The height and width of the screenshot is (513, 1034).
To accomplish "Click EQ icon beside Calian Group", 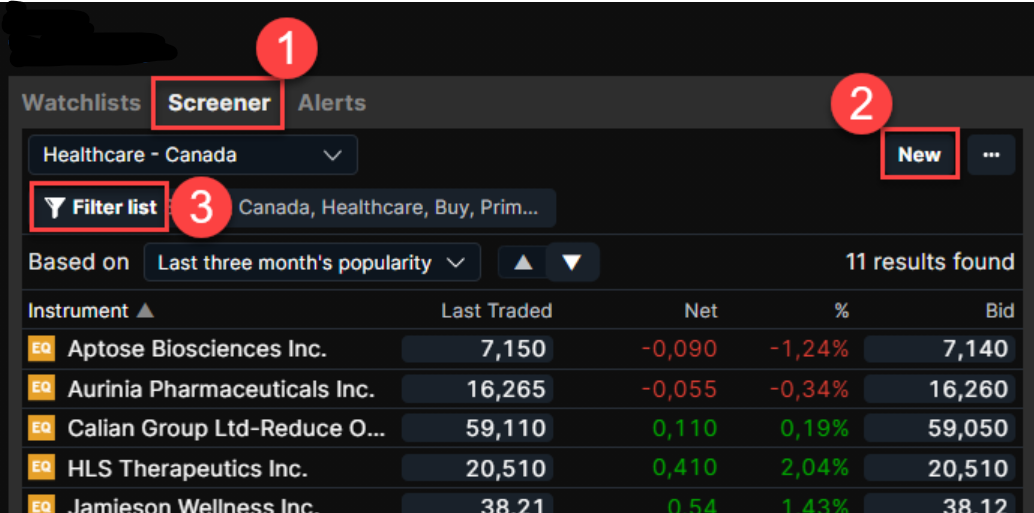I will [x=41, y=429].
